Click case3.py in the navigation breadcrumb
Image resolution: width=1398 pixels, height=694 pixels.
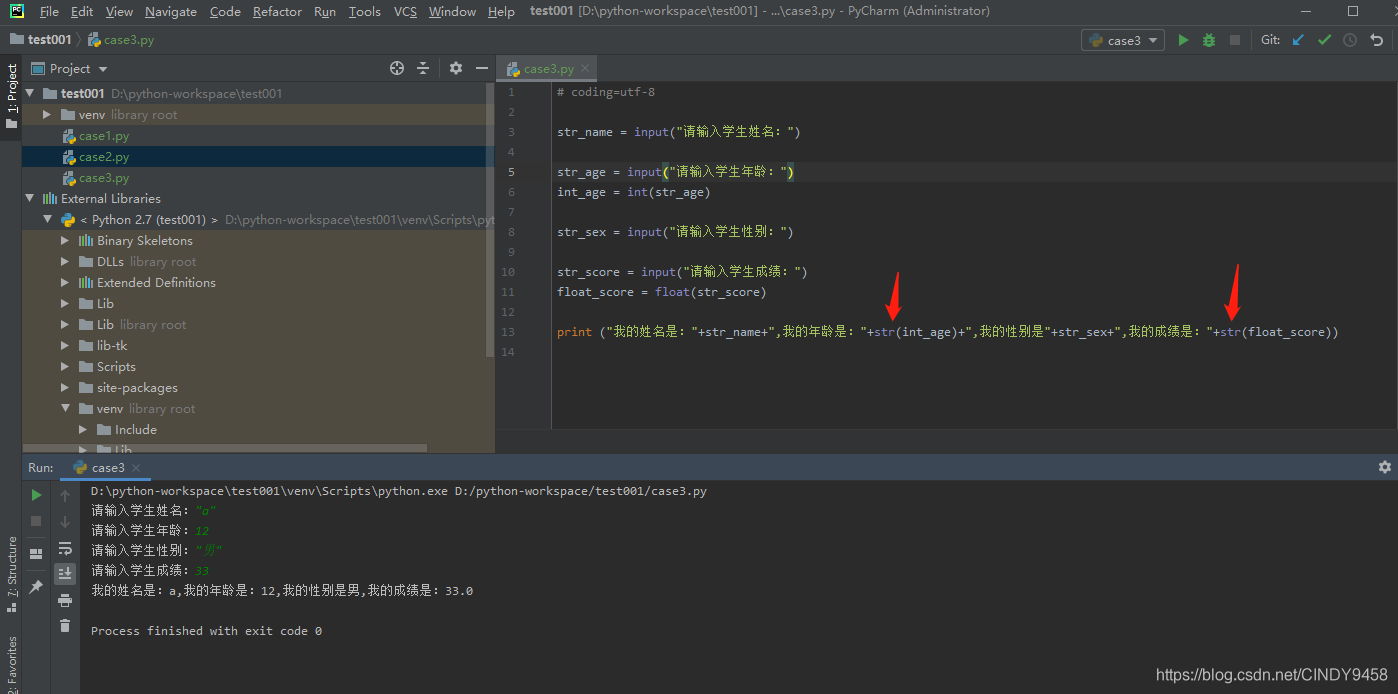click(x=121, y=40)
